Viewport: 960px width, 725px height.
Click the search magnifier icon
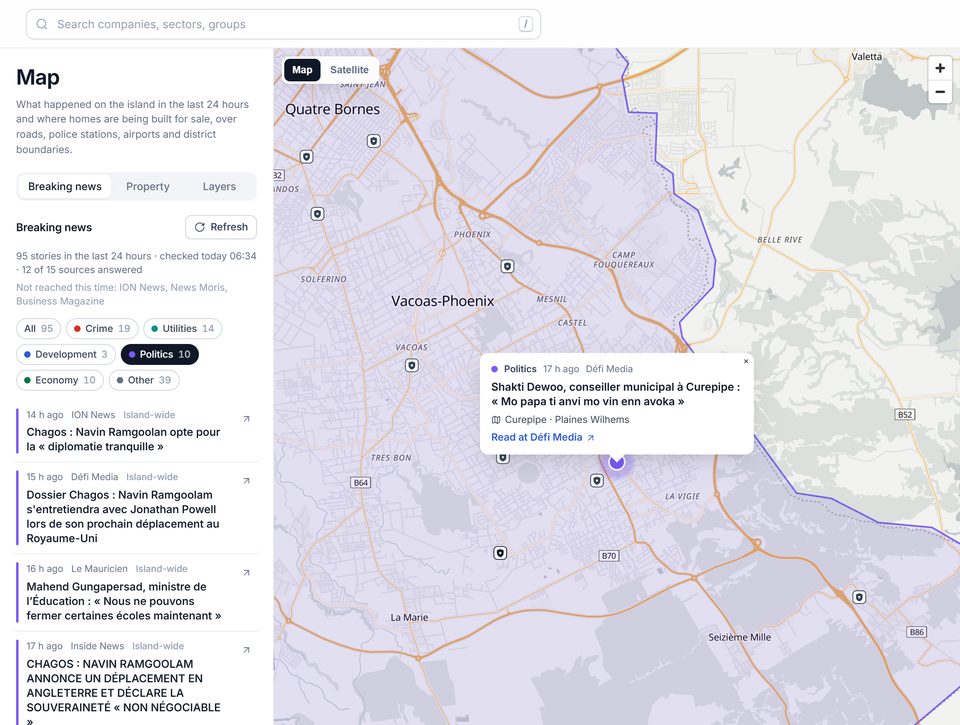click(42, 24)
